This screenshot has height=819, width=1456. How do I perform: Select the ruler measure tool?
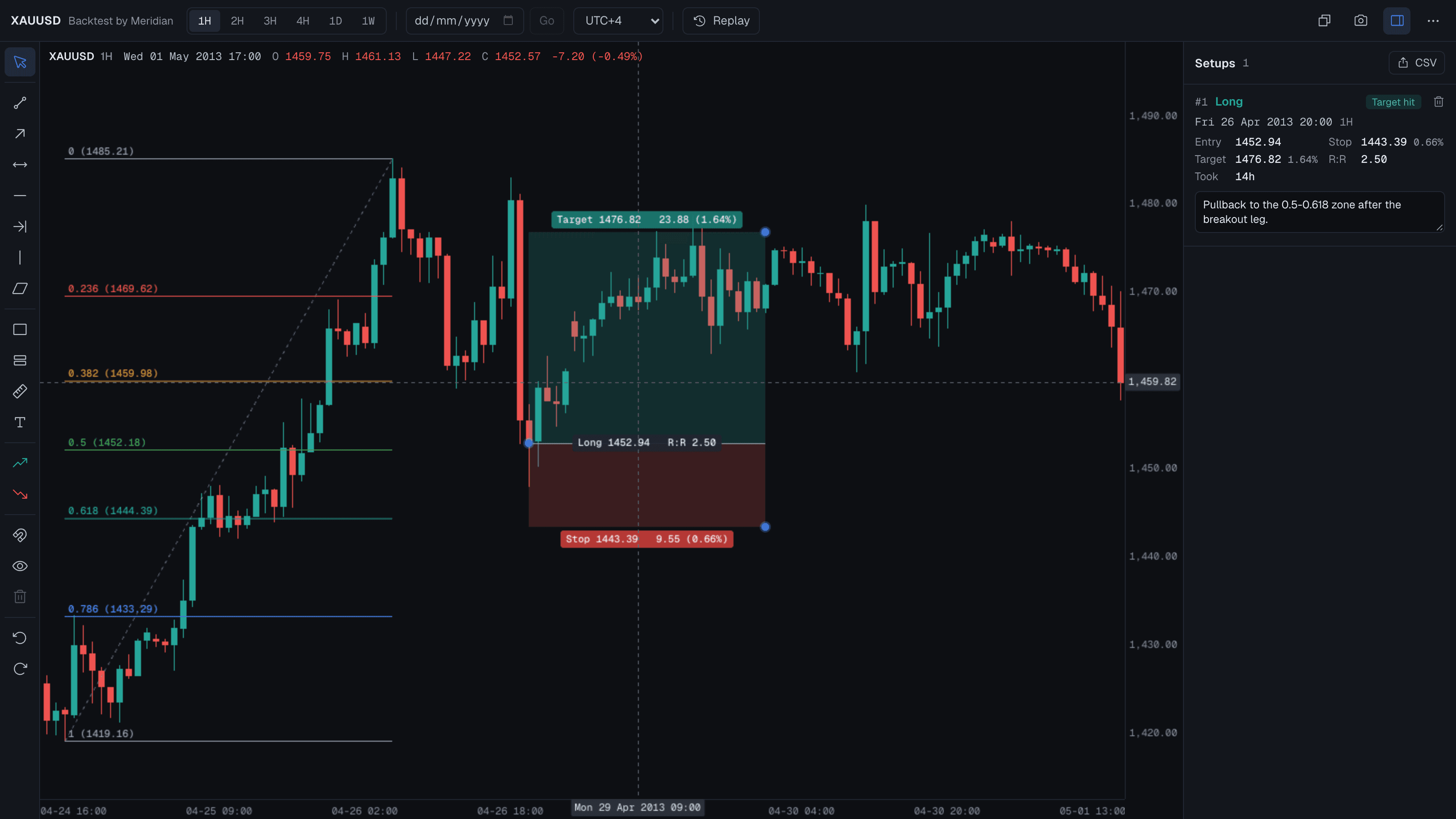(20, 391)
